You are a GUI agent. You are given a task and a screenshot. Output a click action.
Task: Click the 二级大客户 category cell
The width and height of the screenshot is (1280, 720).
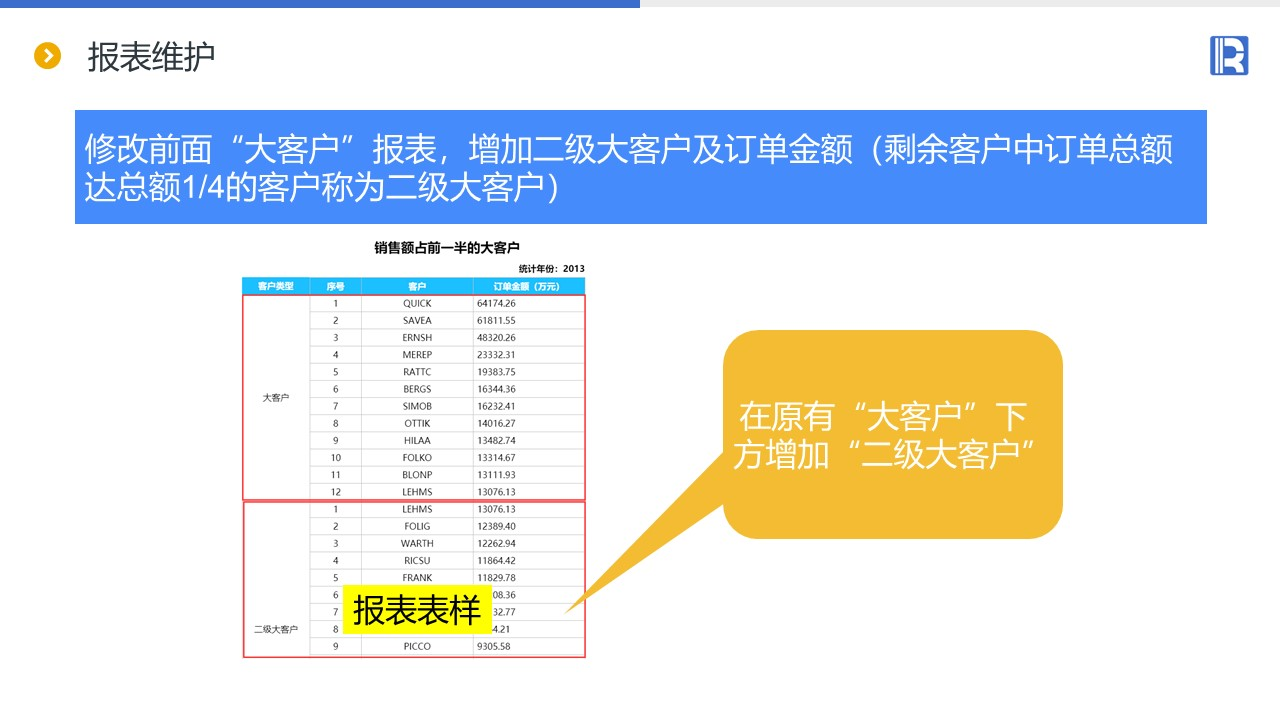coord(276,629)
